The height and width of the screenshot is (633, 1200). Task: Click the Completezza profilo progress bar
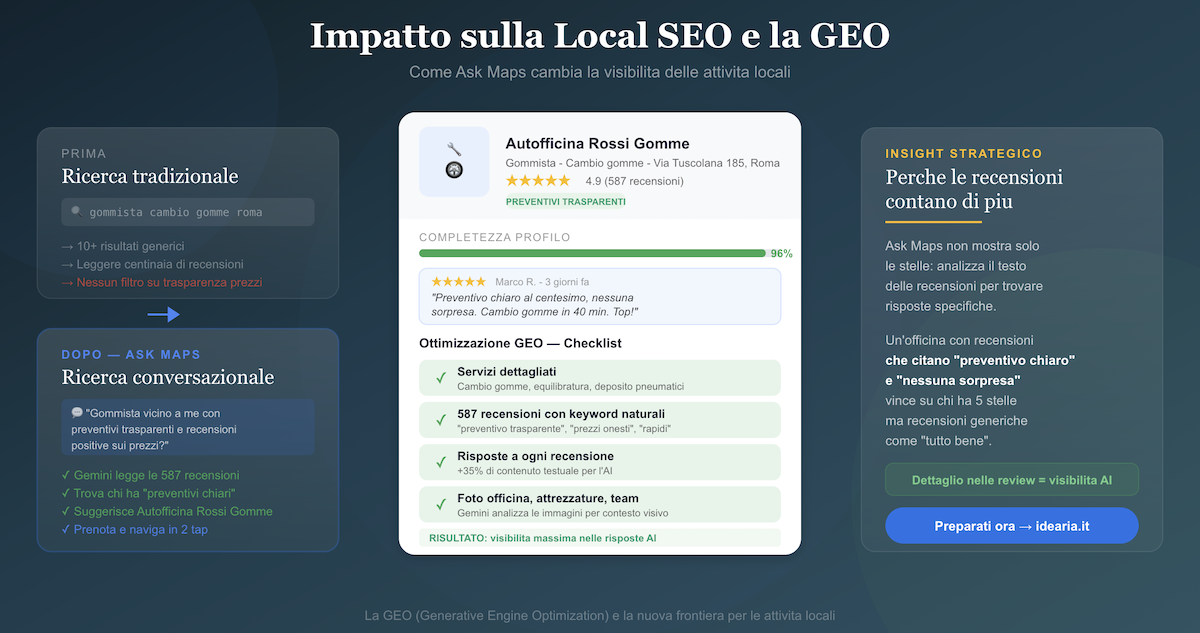pos(592,253)
